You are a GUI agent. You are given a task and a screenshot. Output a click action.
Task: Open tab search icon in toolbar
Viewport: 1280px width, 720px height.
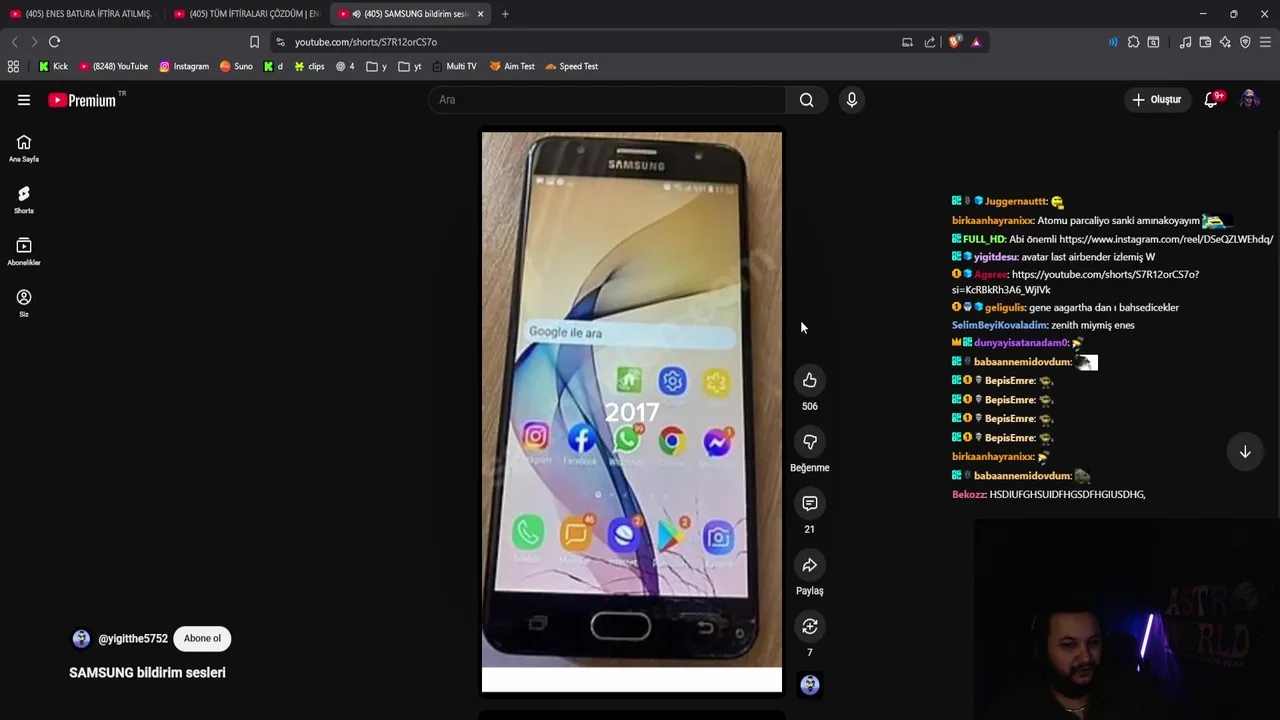(1153, 42)
